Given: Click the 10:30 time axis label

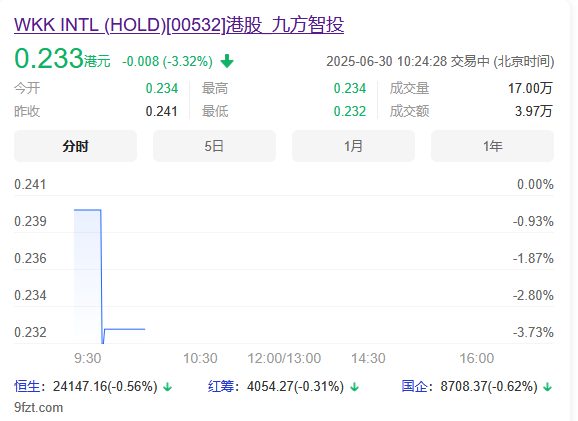Looking at the screenshot, I should point(200,358).
